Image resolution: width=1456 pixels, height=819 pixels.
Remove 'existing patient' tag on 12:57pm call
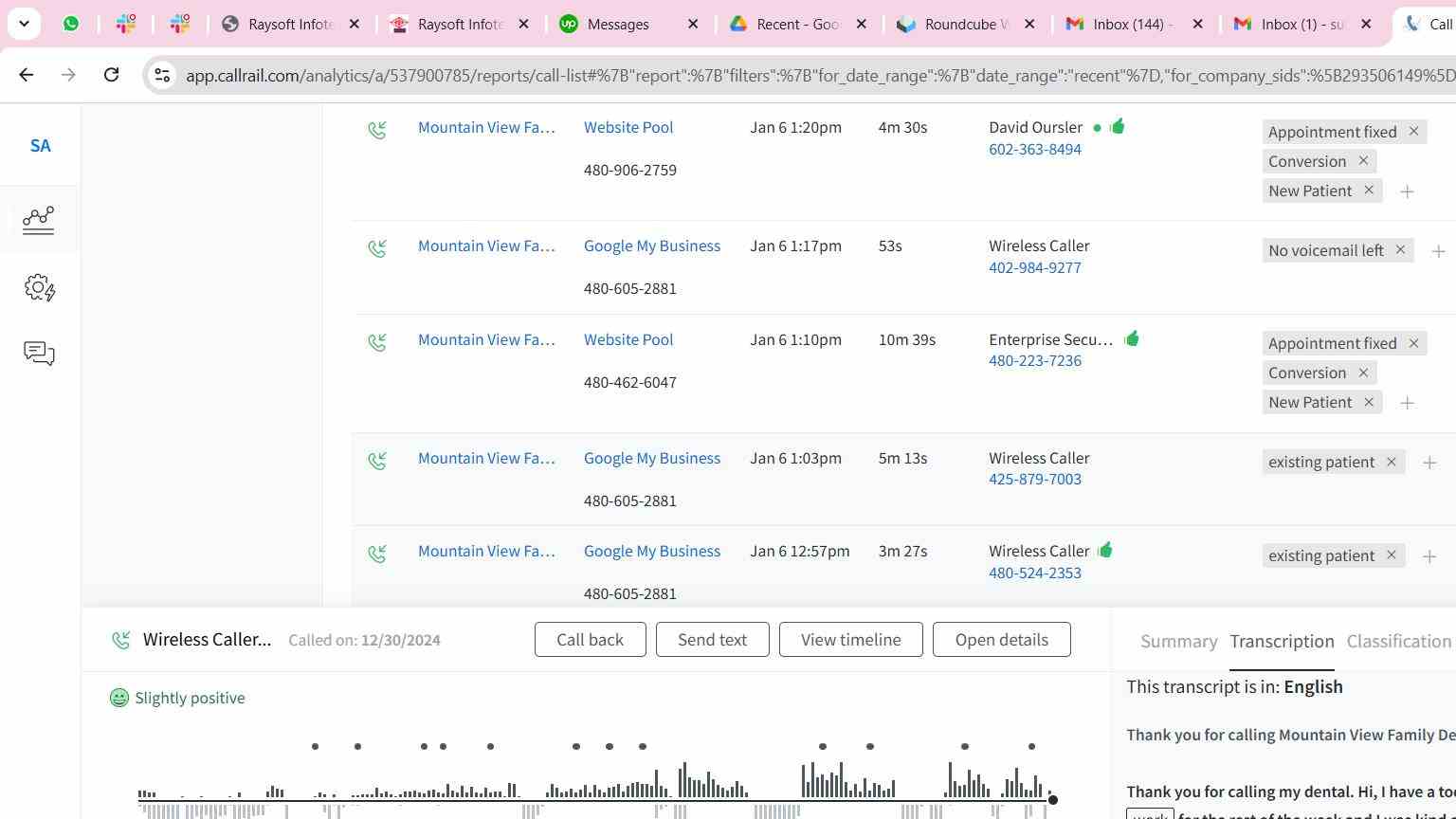[1391, 555]
